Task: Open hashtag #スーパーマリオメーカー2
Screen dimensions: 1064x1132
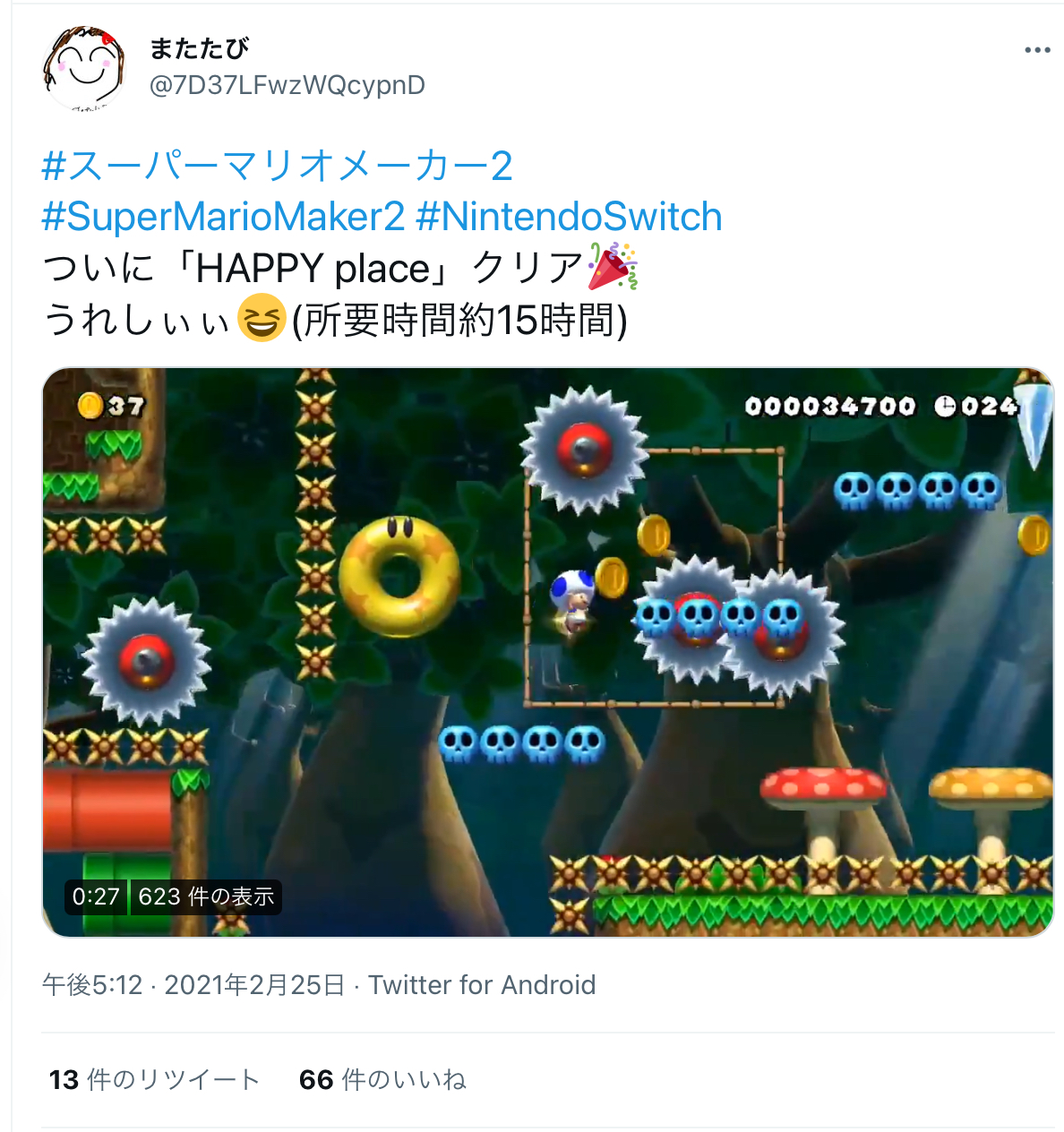Action: 278,167
